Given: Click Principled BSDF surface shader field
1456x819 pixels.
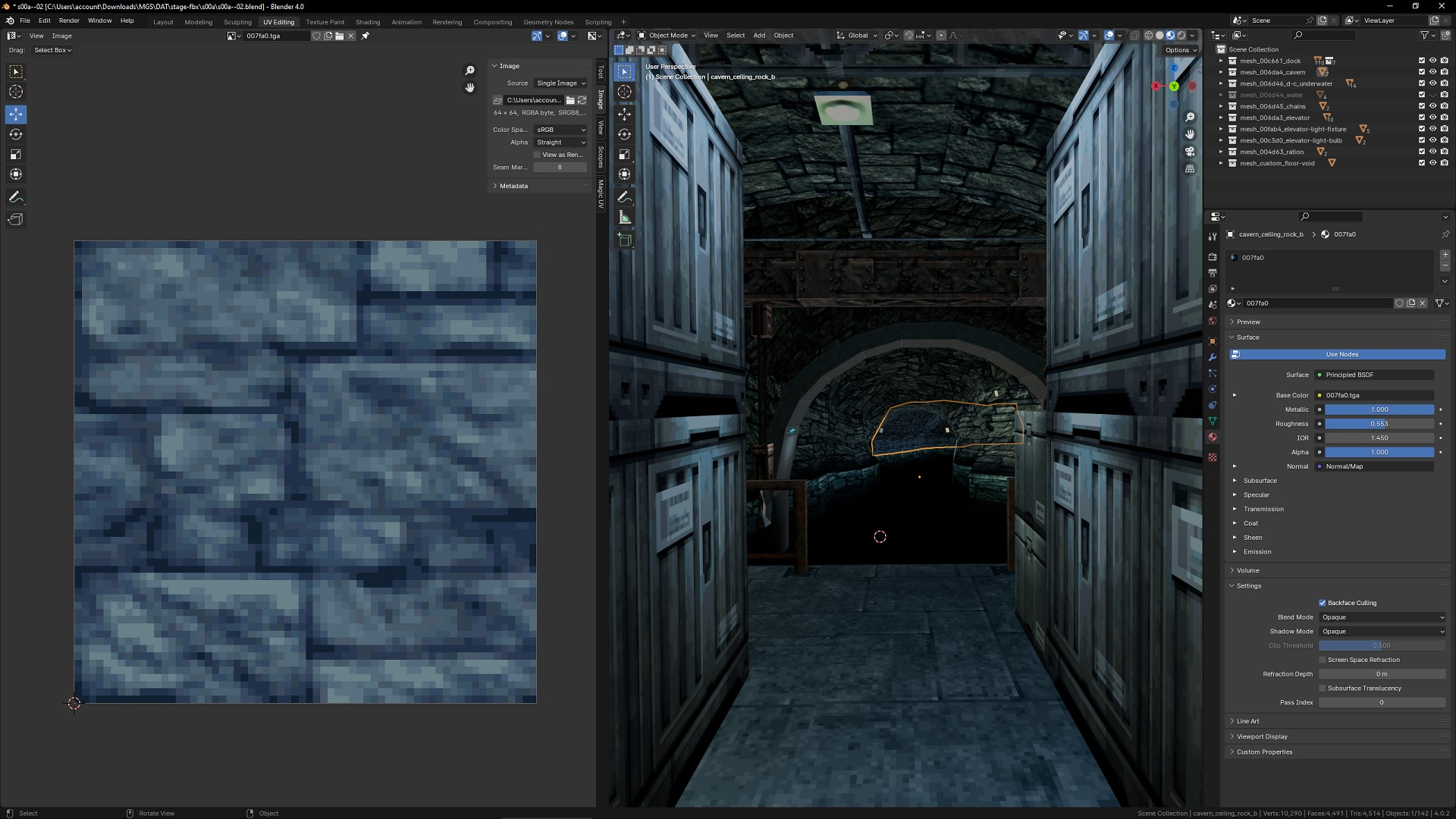Looking at the screenshot, I should tap(1375, 375).
